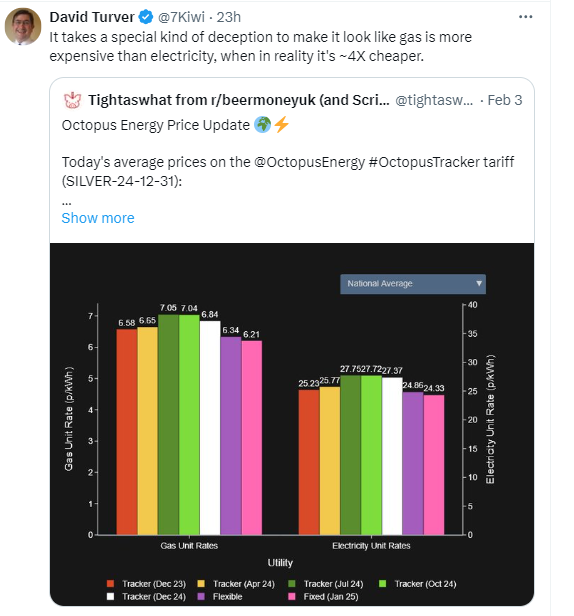Click the Tightaswhat account avatar icon
Screen dimensions: 574x616
[72, 100]
